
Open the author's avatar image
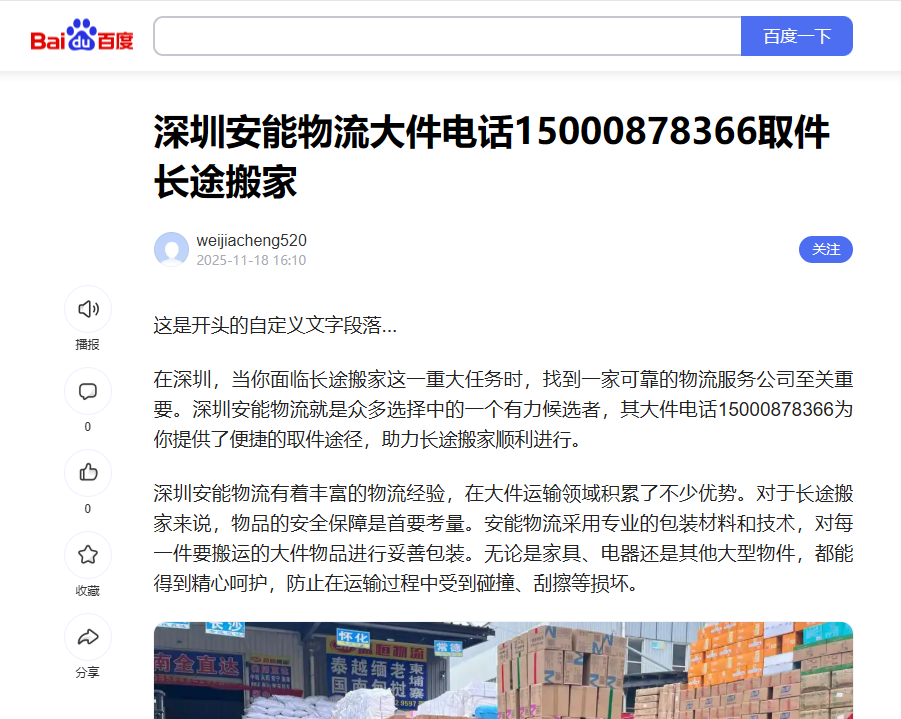click(171, 249)
